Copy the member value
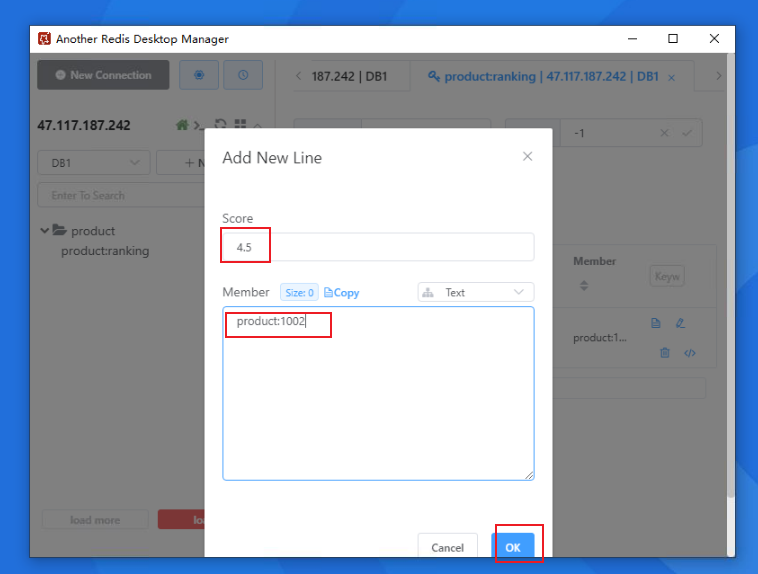758x574 pixels. click(x=341, y=293)
